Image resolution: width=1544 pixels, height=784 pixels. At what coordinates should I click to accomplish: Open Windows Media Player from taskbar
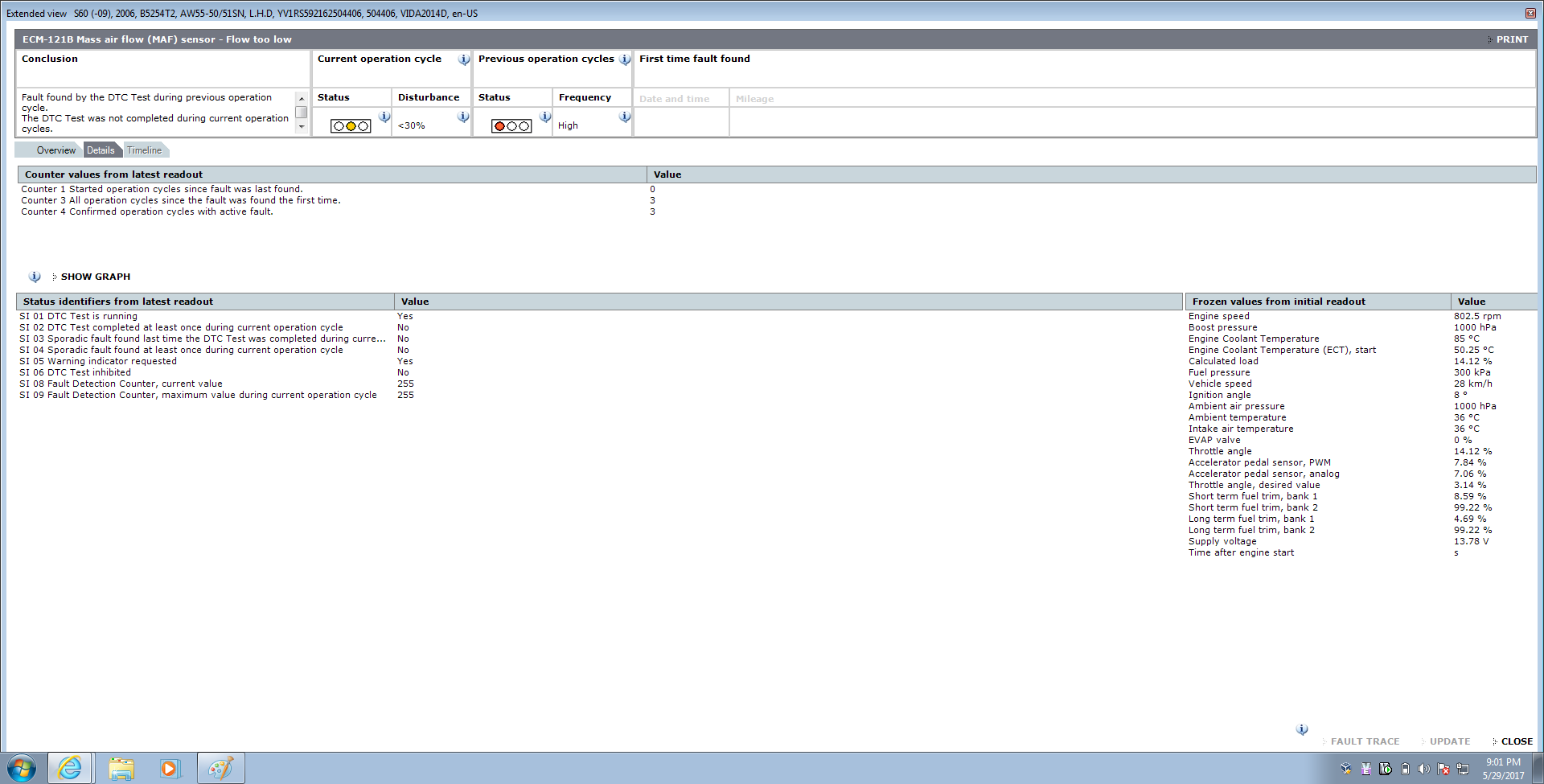170,769
